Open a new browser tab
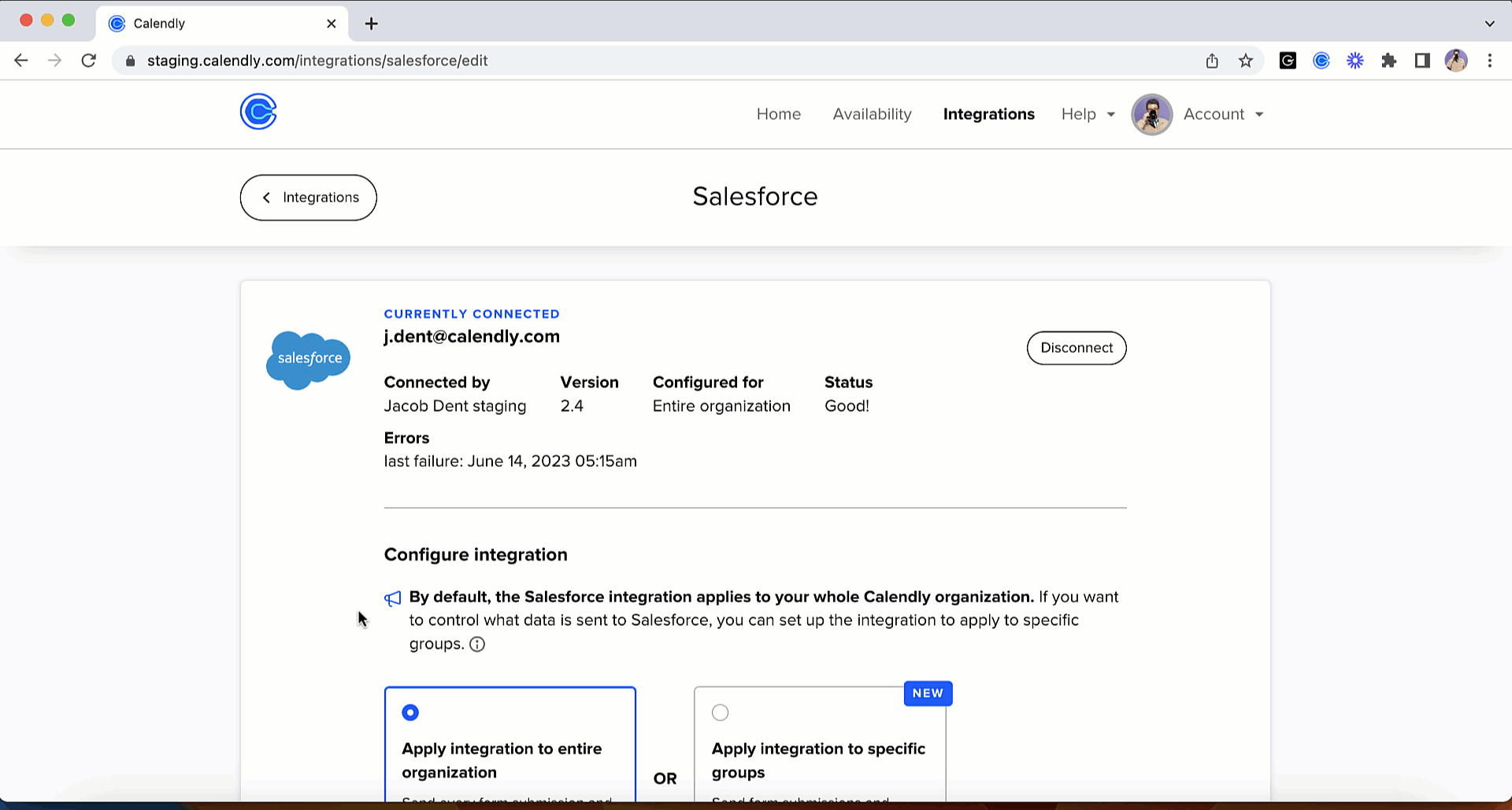Screen dimensions: 1512x810 point(372,24)
